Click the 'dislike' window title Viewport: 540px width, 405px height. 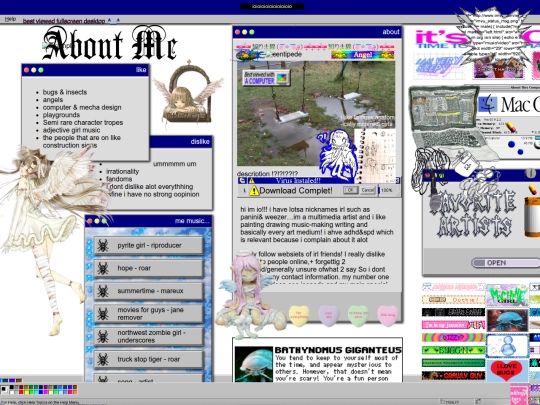click(x=200, y=142)
